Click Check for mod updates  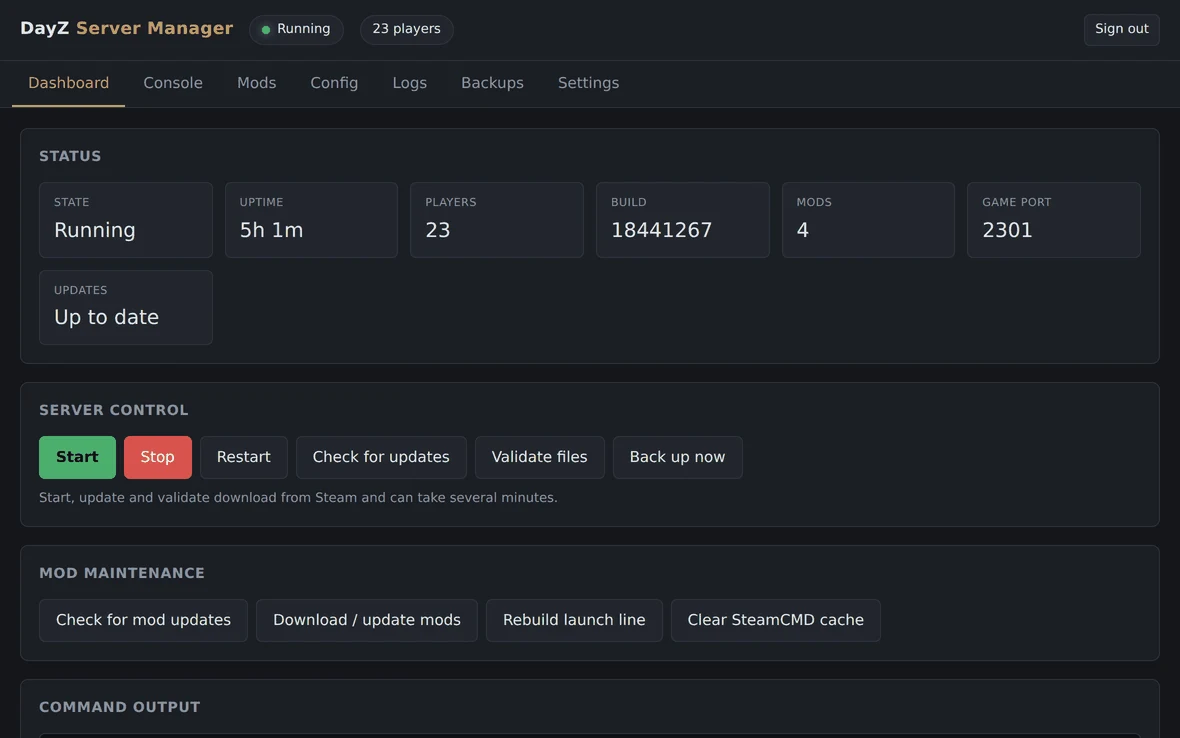[x=143, y=621]
